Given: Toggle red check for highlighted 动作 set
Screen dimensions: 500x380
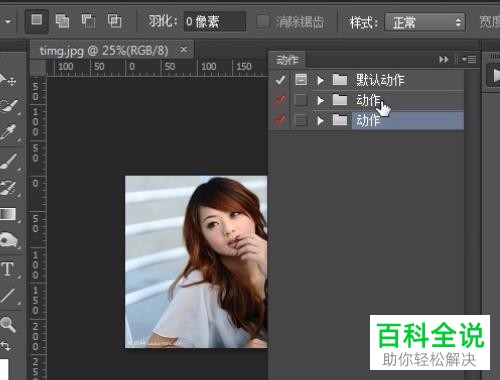Looking at the screenshot, I should click(x=280, y=120).
